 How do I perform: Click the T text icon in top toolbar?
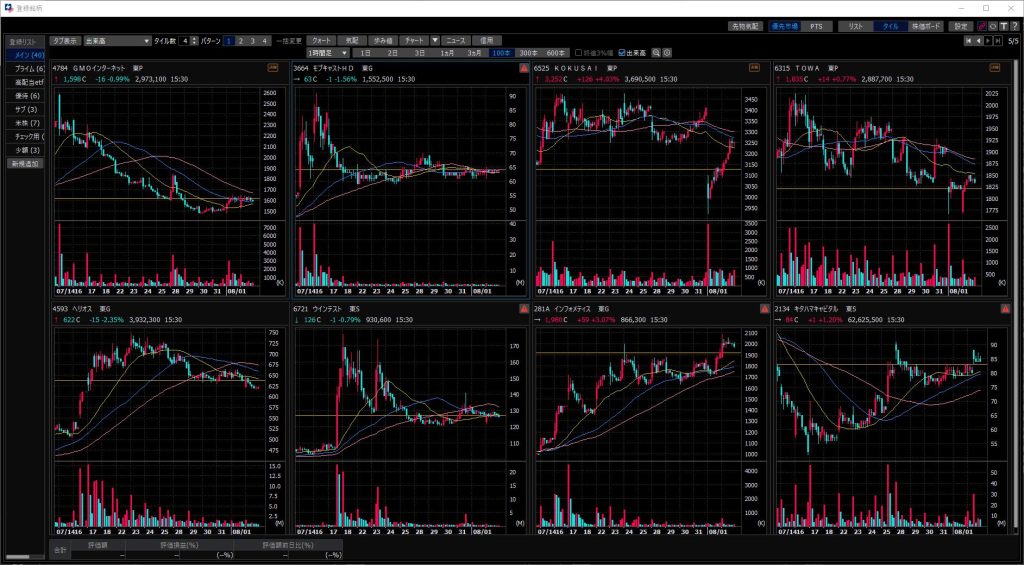tap(1003, 25)
